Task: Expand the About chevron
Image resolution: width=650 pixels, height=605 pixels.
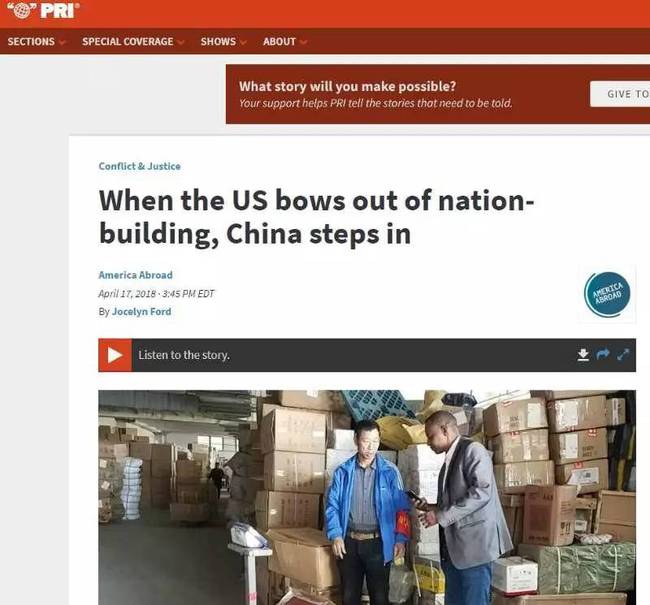Action: (303, 42)
